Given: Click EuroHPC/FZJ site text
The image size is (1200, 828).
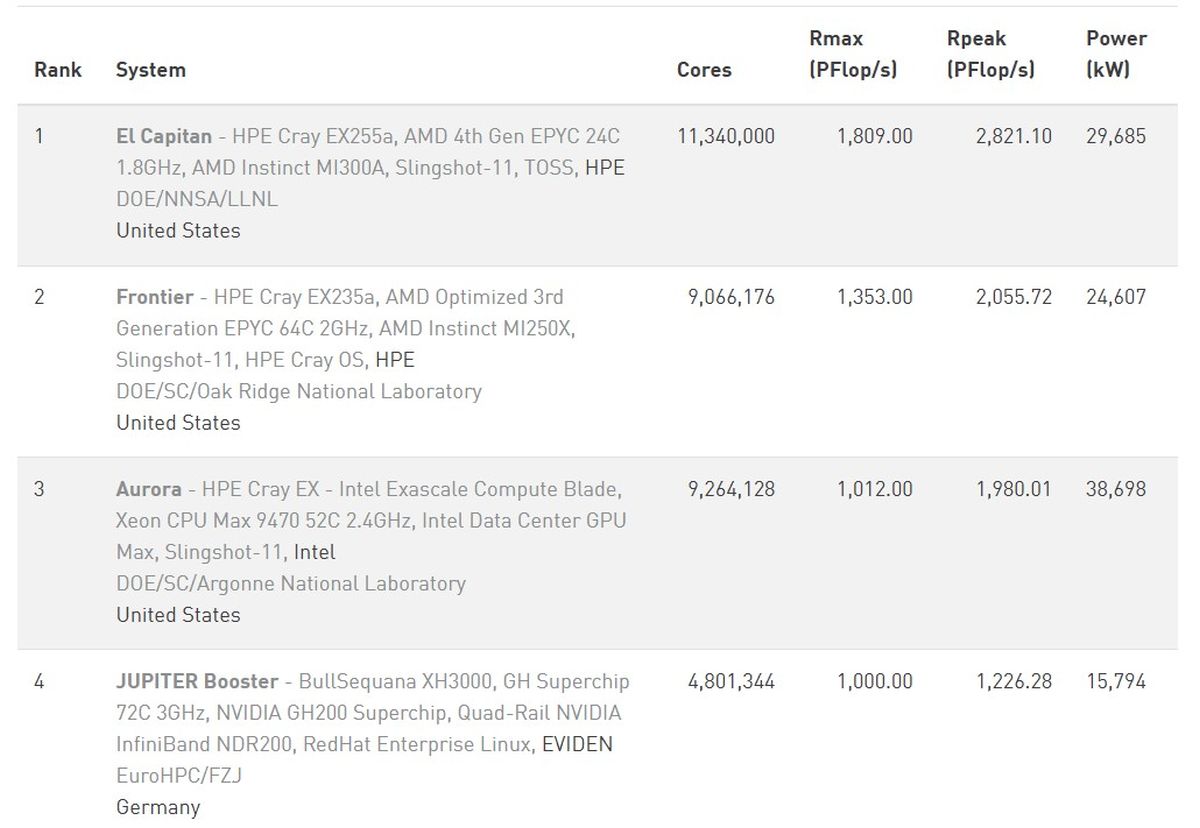Looking at the screenshot, I should (179, 775).
